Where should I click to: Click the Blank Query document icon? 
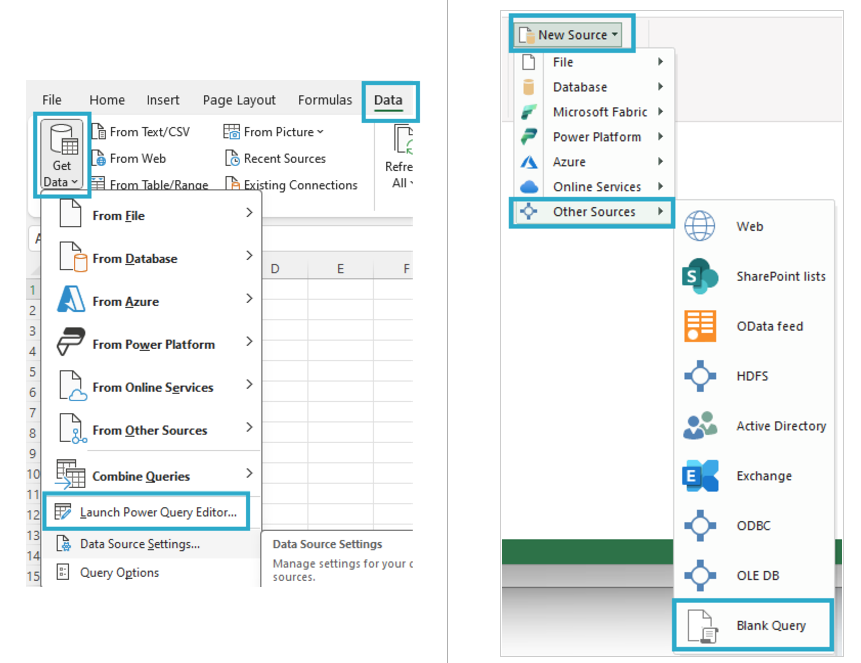click(702, 626)
